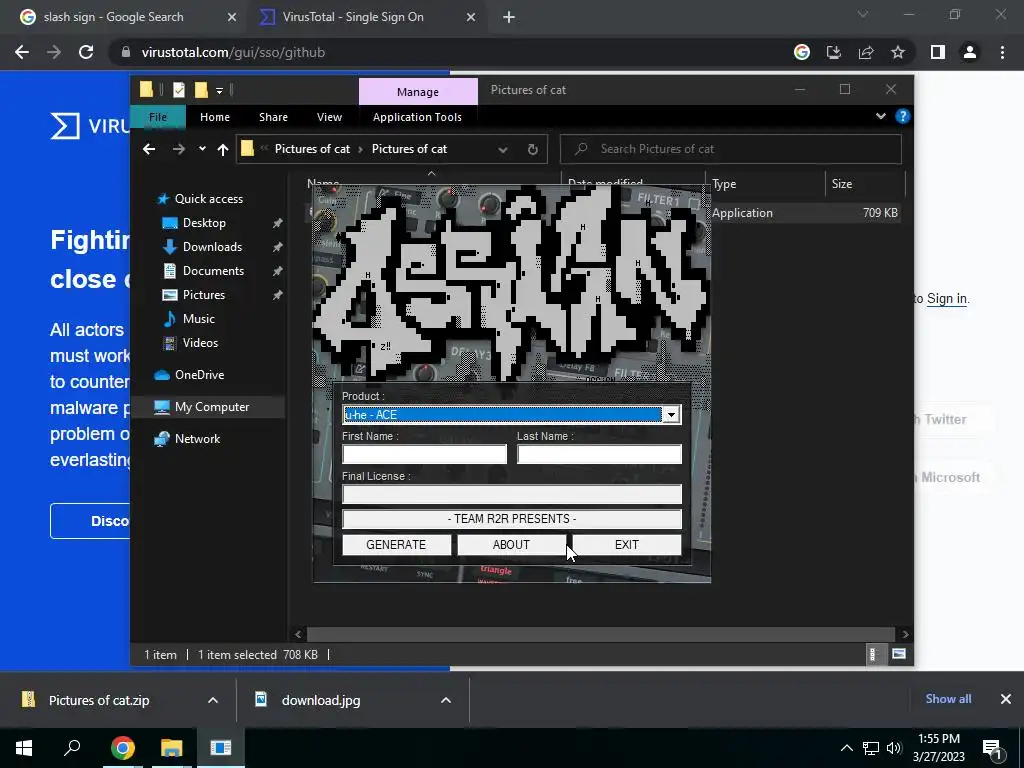Open the Windows Start menu
1024x768 pixels.
[x=24, y=748]
